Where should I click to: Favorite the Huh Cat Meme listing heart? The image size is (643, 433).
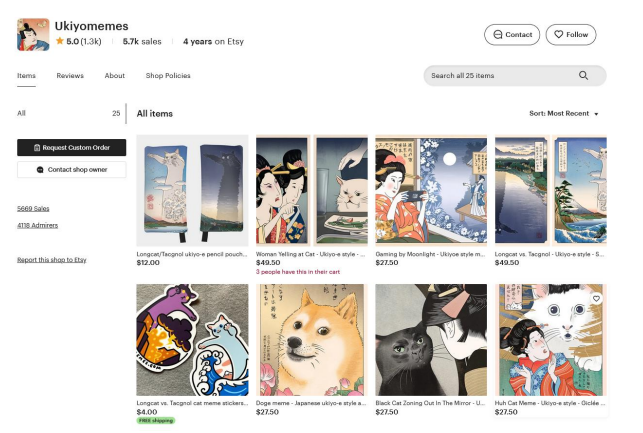click(596, 298)
